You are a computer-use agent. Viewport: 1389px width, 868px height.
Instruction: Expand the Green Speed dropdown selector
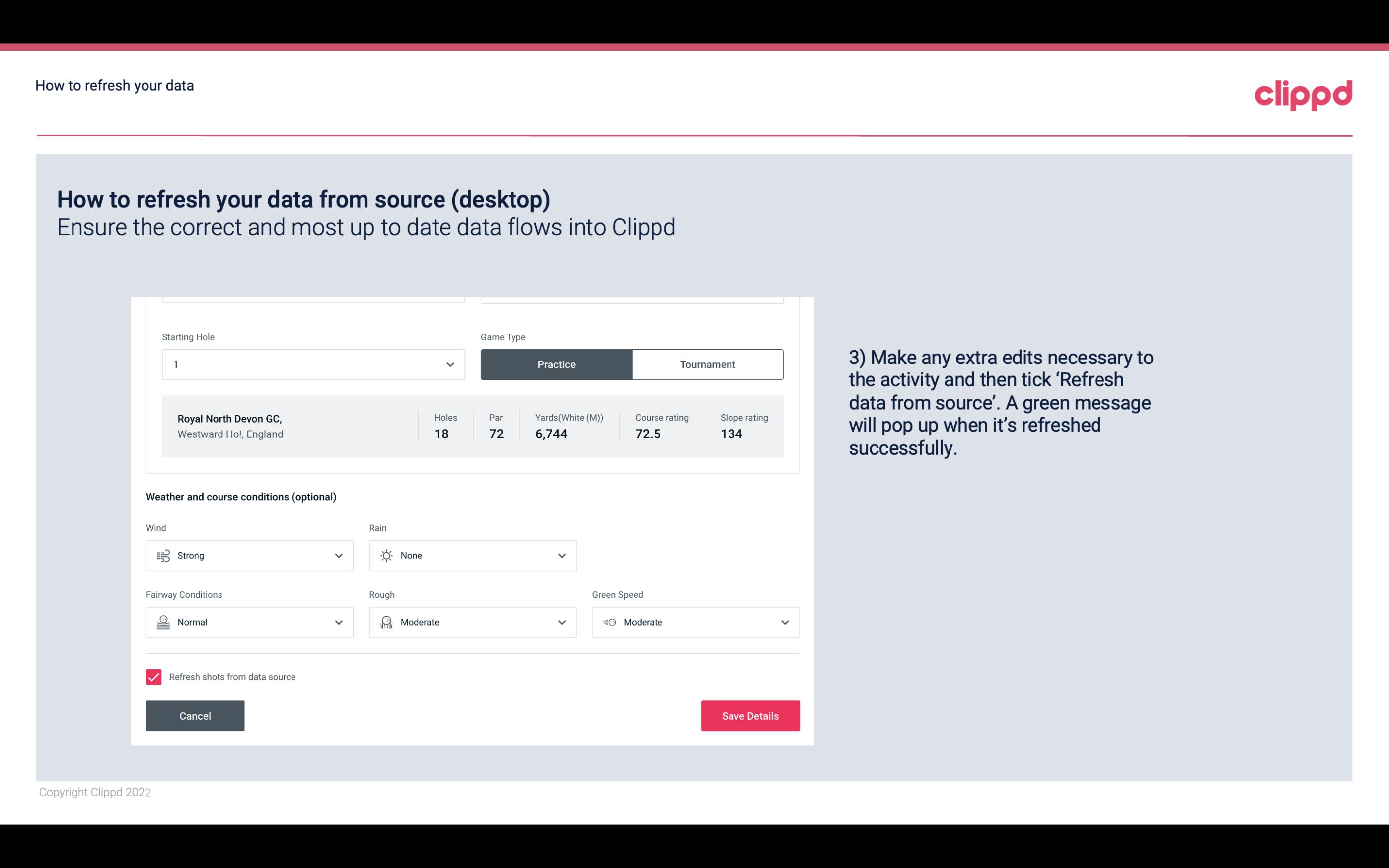(x=785, y=622)
